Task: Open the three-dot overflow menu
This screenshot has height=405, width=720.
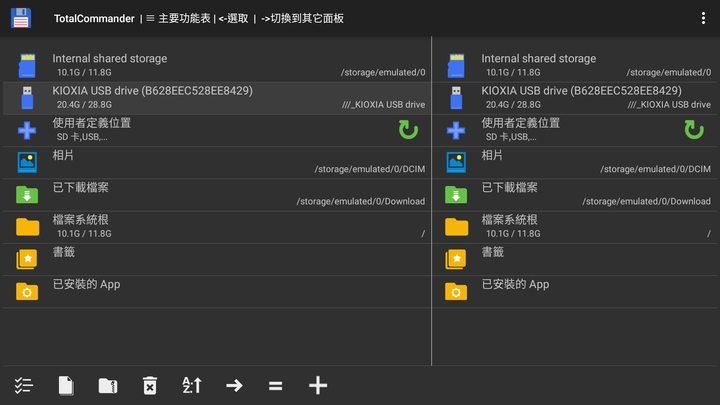Action: [703, 18]
